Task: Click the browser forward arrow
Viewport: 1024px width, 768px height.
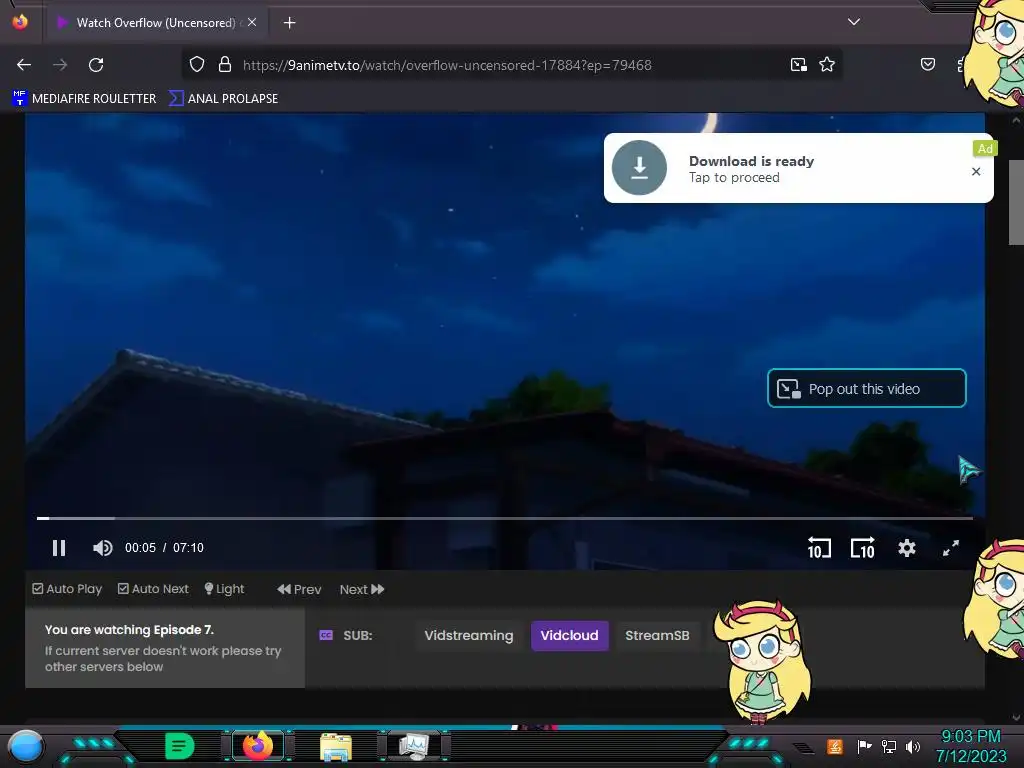Action: [60, 65]
